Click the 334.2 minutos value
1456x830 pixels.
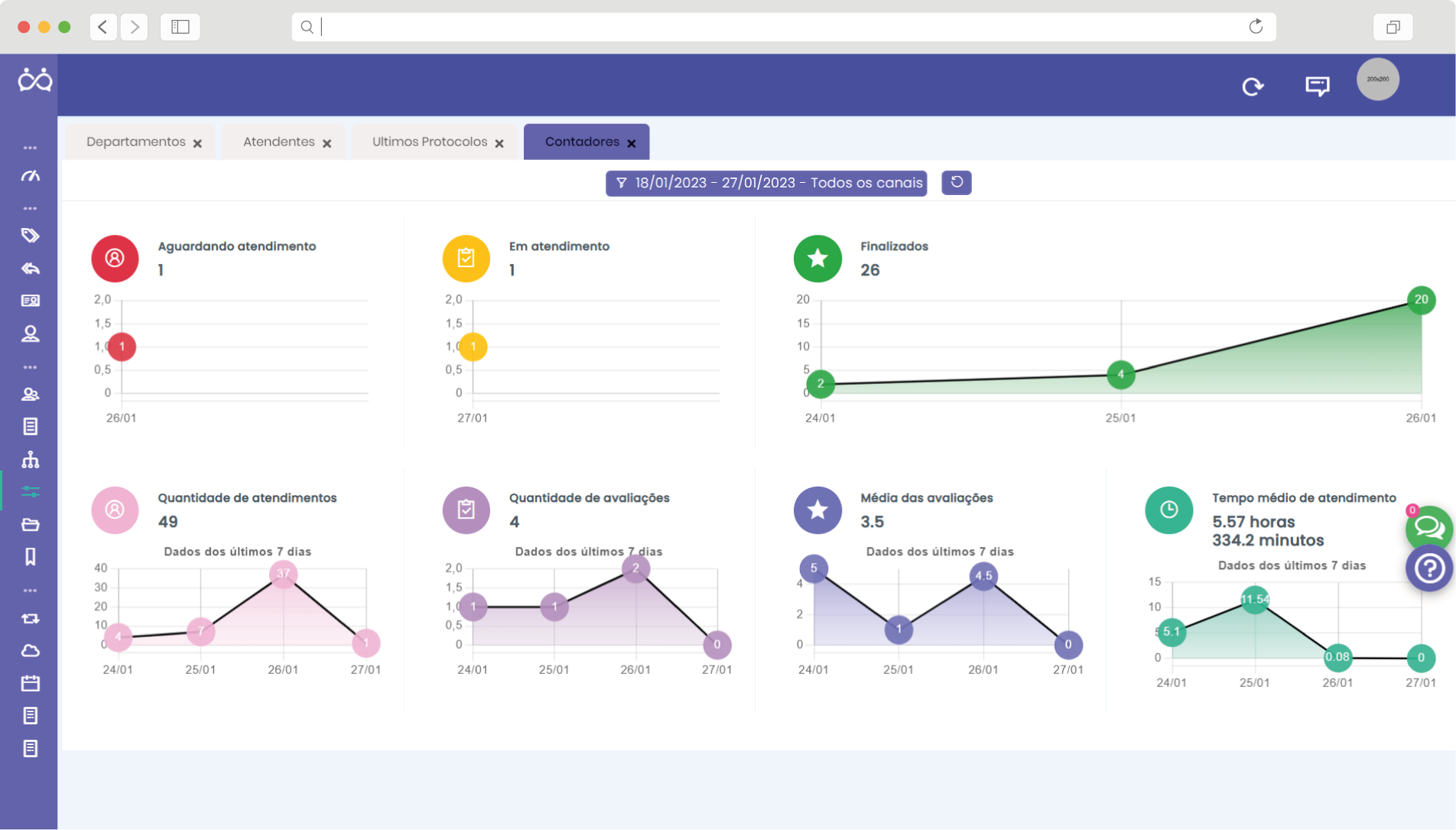click(1268, 540)
